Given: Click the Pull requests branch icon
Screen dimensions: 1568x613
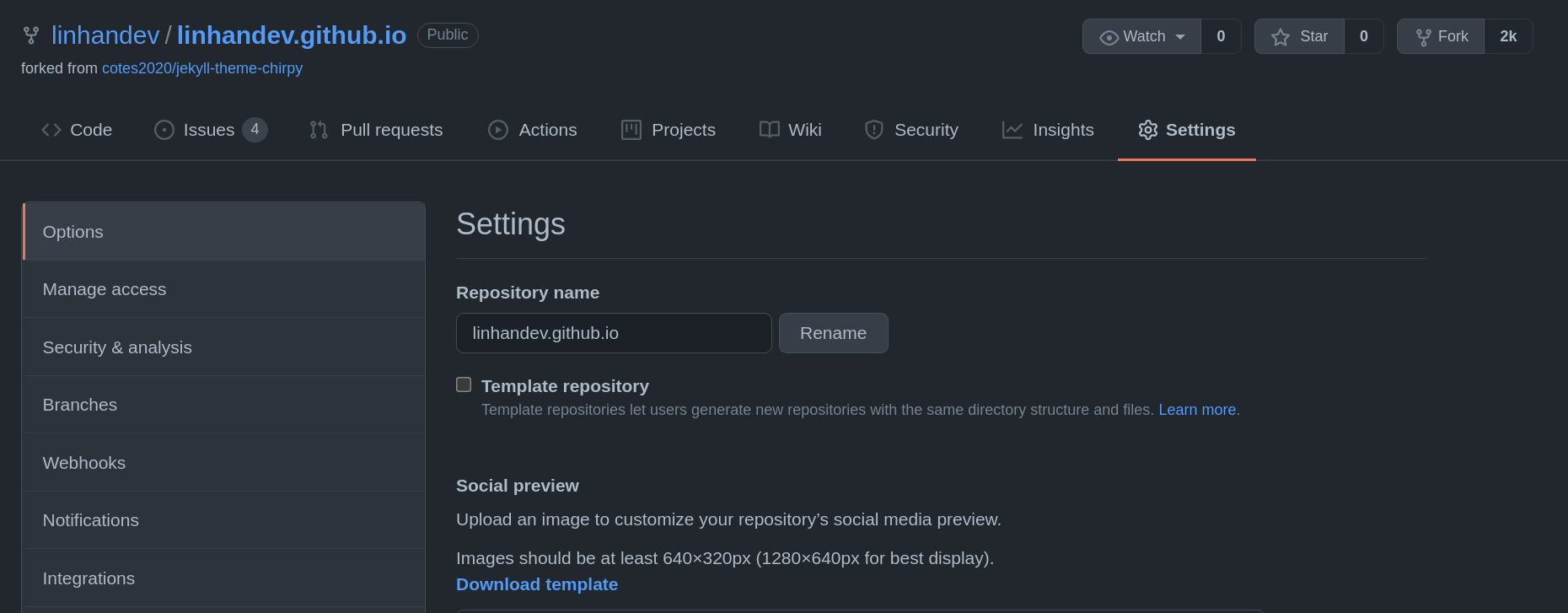Looking at the screenshot, I should click(x=319, y=130).
